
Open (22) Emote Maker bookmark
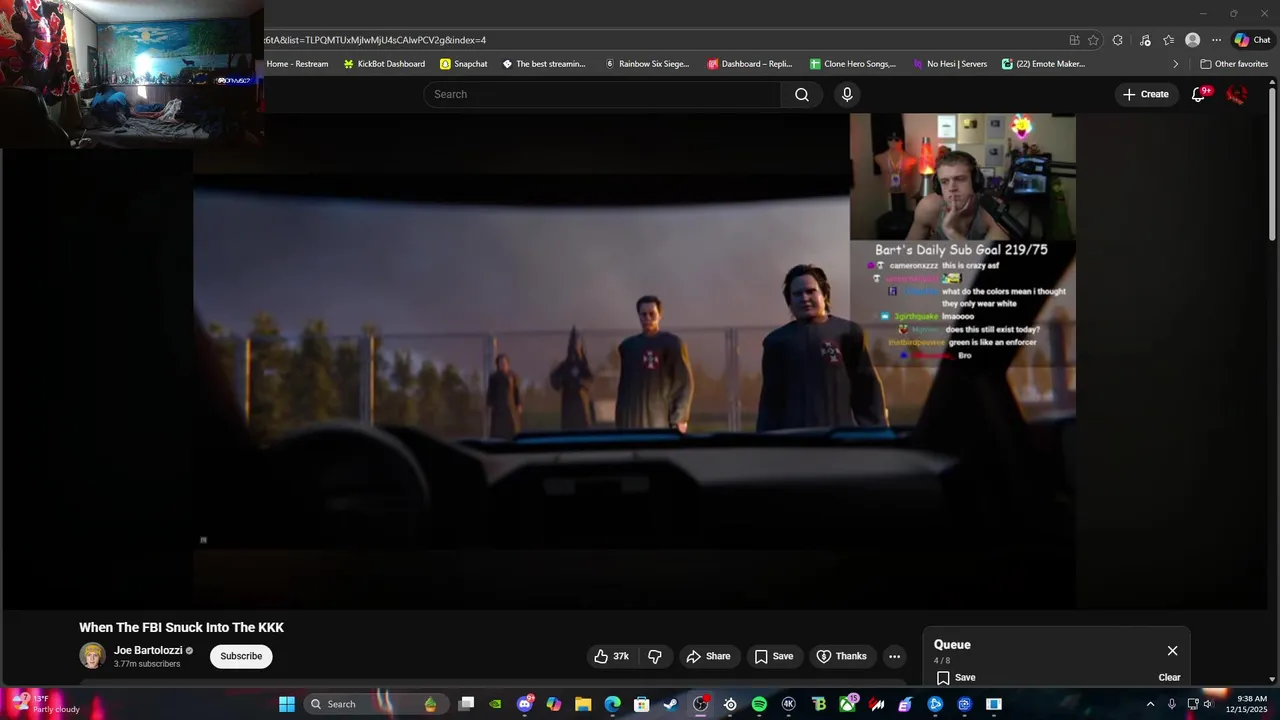pyautogui.click(x=1044, y=64)
